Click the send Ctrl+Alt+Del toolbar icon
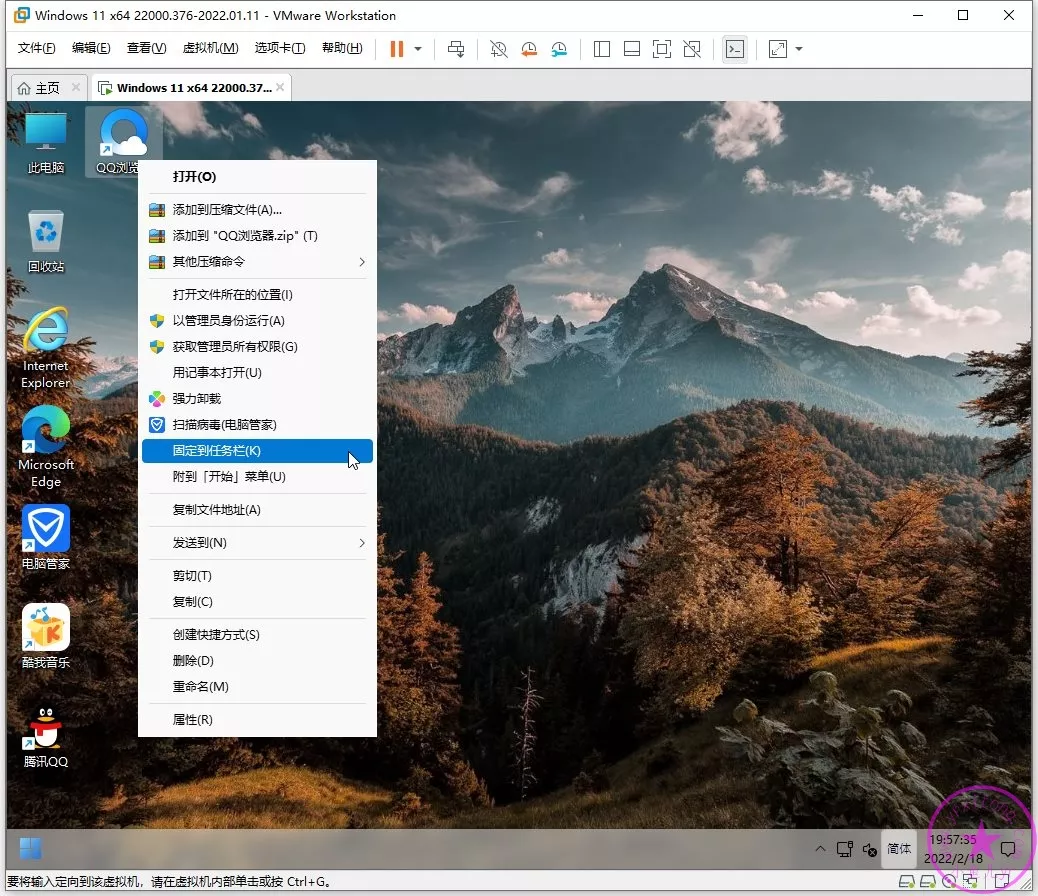Screen dimensions: 1038x896 tap(456, 49)
